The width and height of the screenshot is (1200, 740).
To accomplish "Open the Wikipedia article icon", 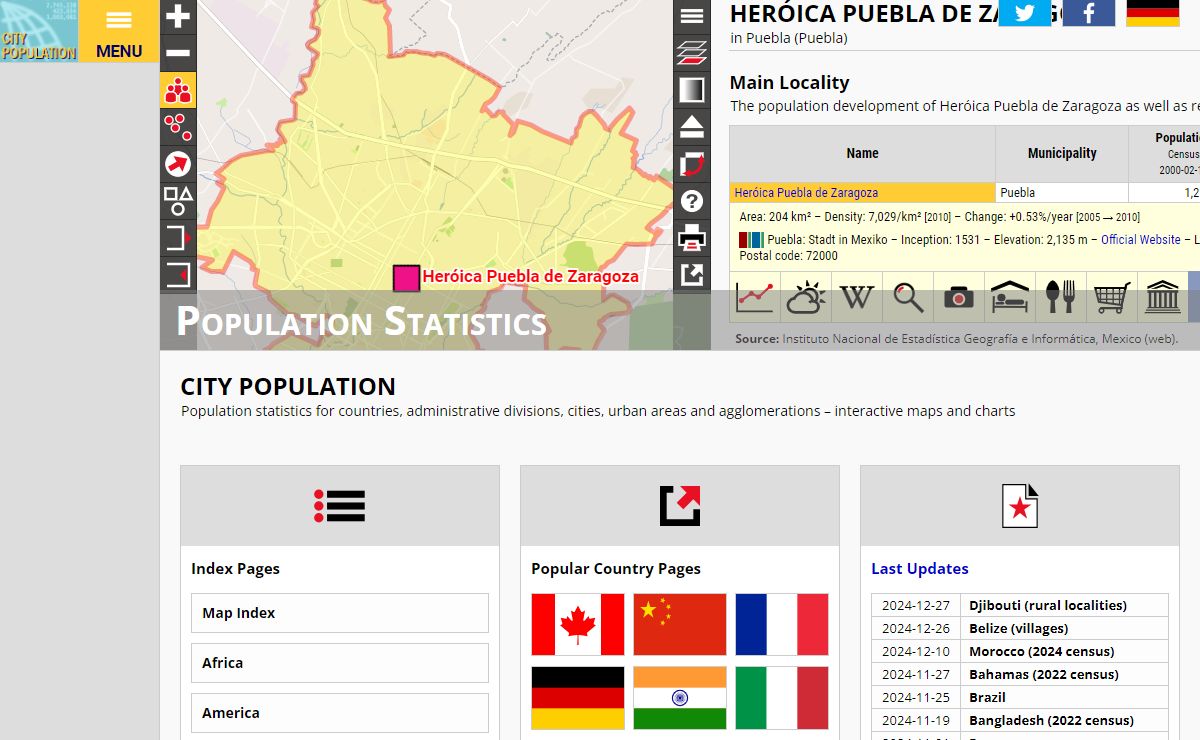I will click(x=857, y=297).
